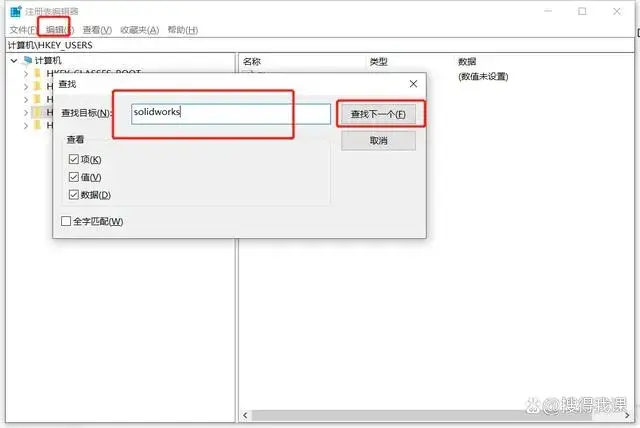Open the 文件(F) menu
The width and height of the screenshot is (640, 428).
23,30
